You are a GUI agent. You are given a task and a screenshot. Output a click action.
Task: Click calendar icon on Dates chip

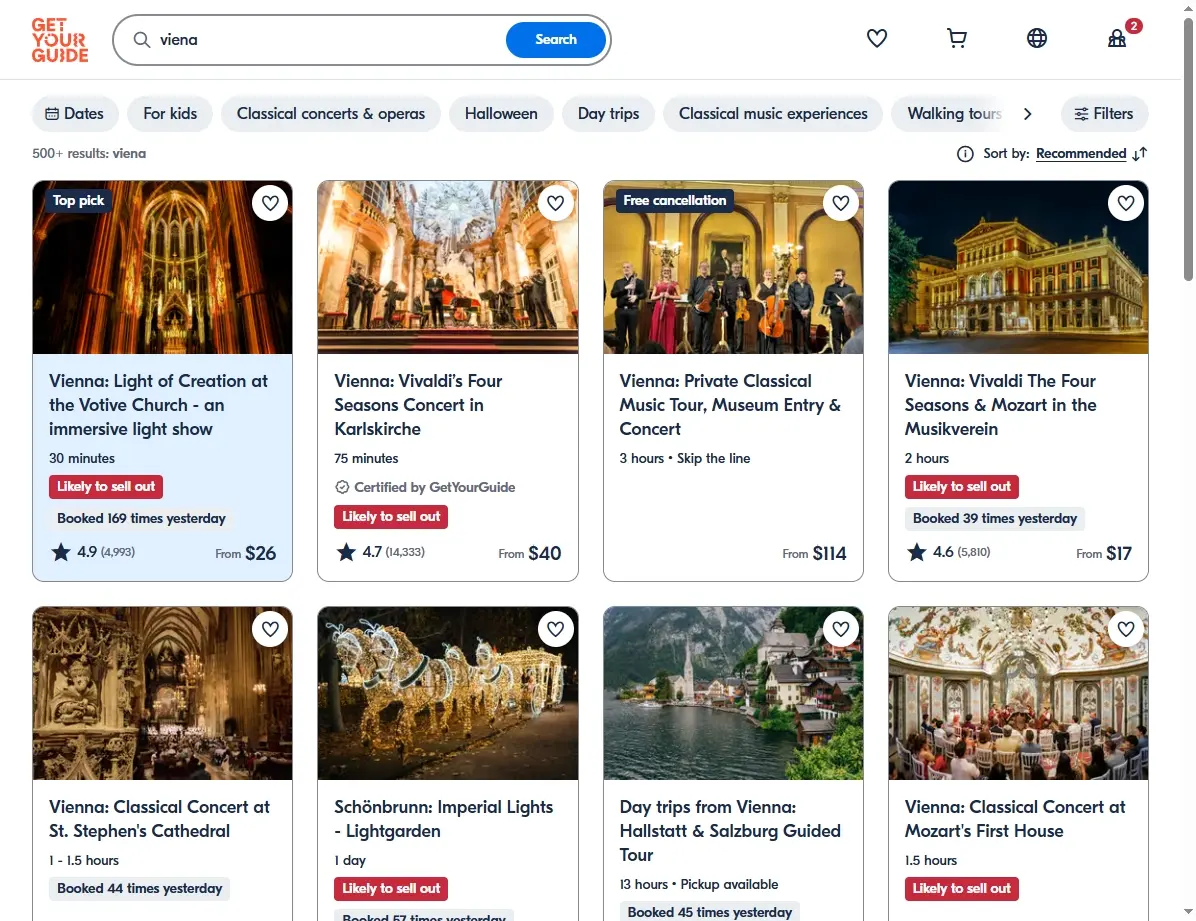pos(52,114)
